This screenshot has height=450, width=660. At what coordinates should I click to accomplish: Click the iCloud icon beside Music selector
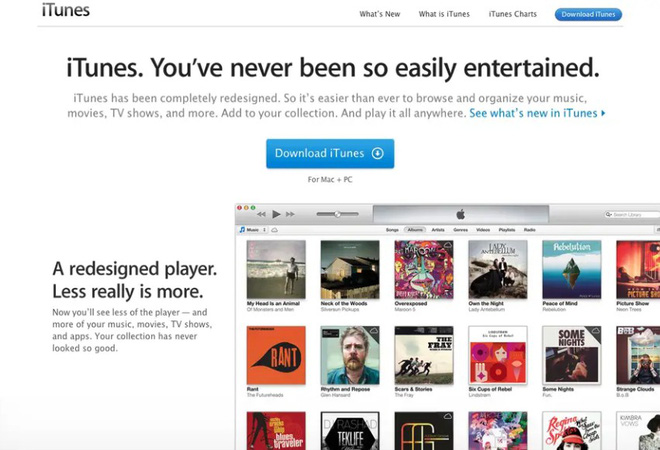coord(274,230)
